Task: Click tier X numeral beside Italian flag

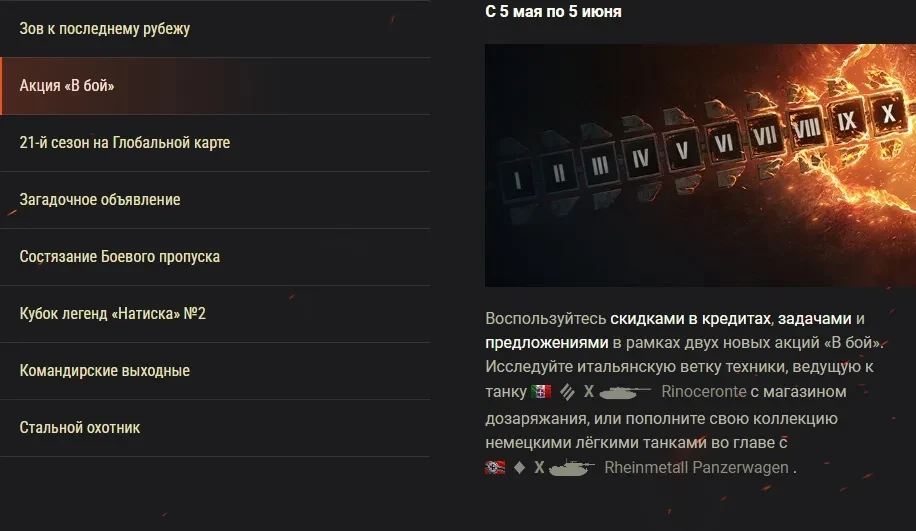Action: point(589,391)
